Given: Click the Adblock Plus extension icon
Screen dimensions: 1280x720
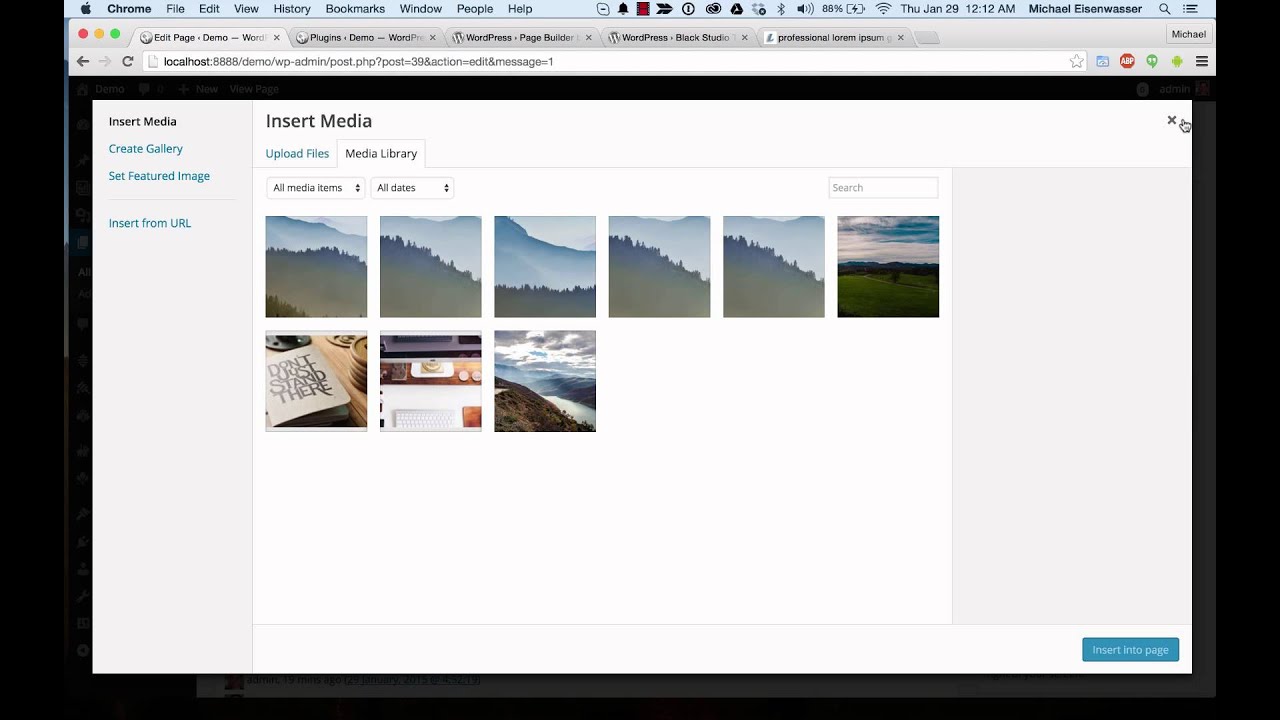Looking at the screenshot, I should click(x=1127, y=61).
